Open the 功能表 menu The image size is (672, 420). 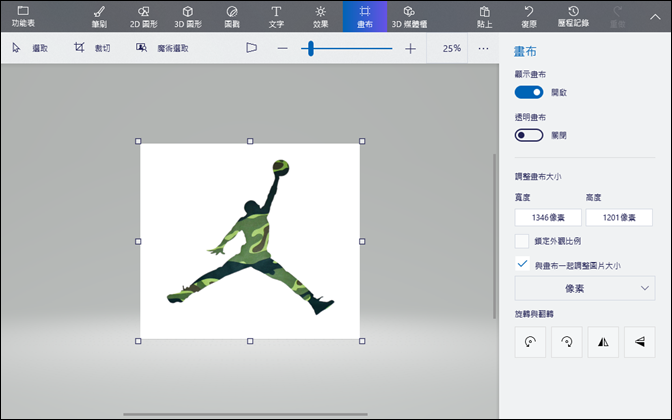(x=23, y=16)
